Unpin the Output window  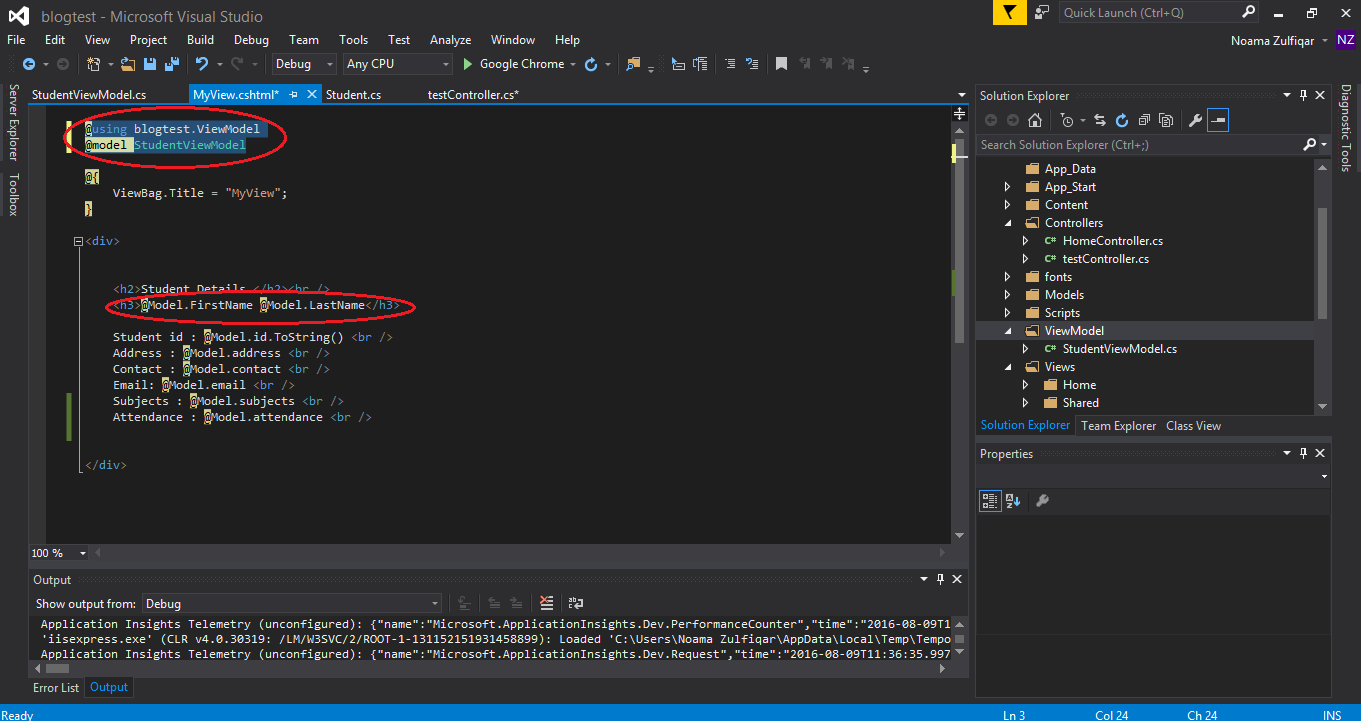pyautogui.click(x=939, y=578)
